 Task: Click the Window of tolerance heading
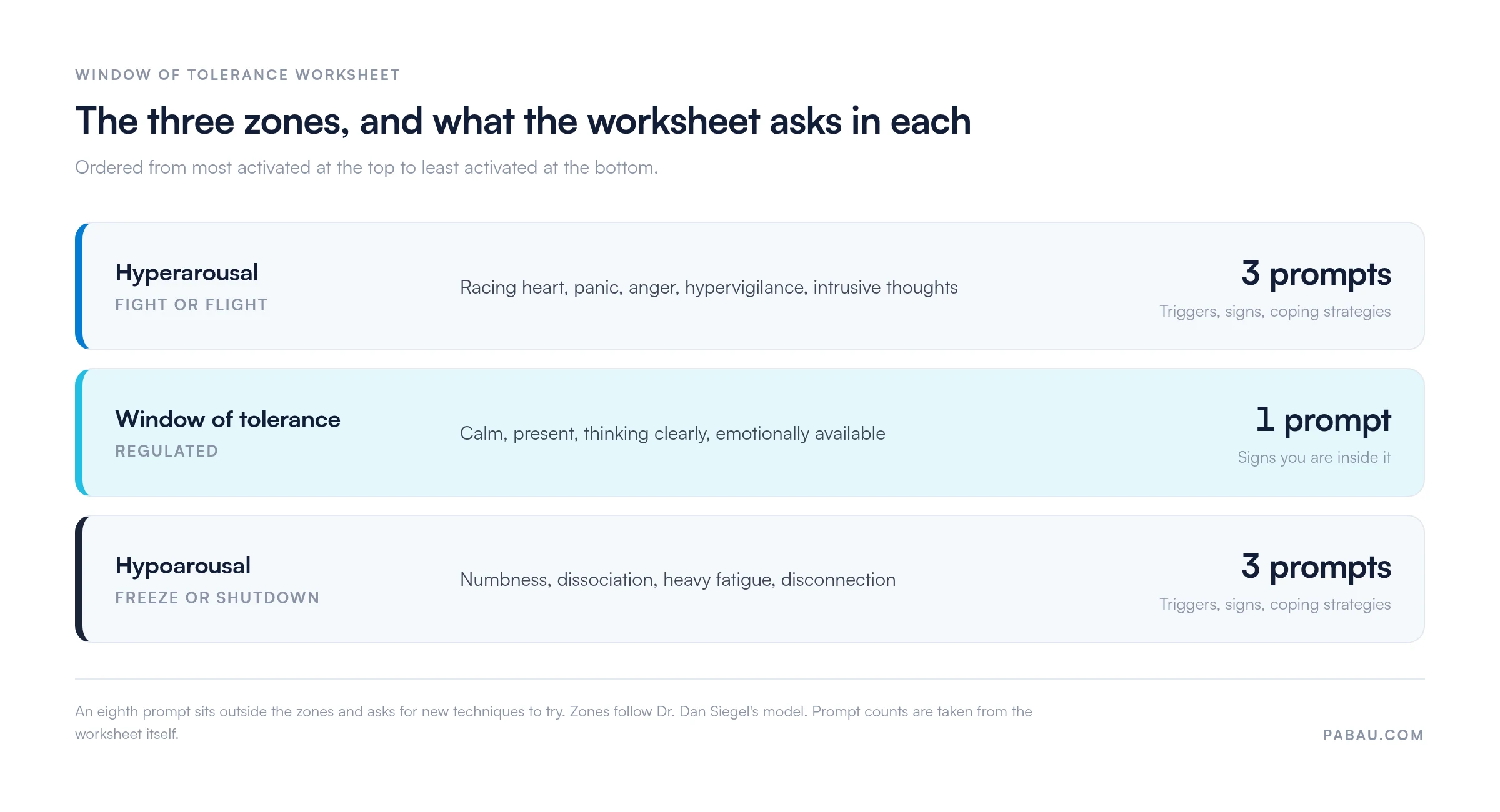pyautogui.click(x=227, y=419)
